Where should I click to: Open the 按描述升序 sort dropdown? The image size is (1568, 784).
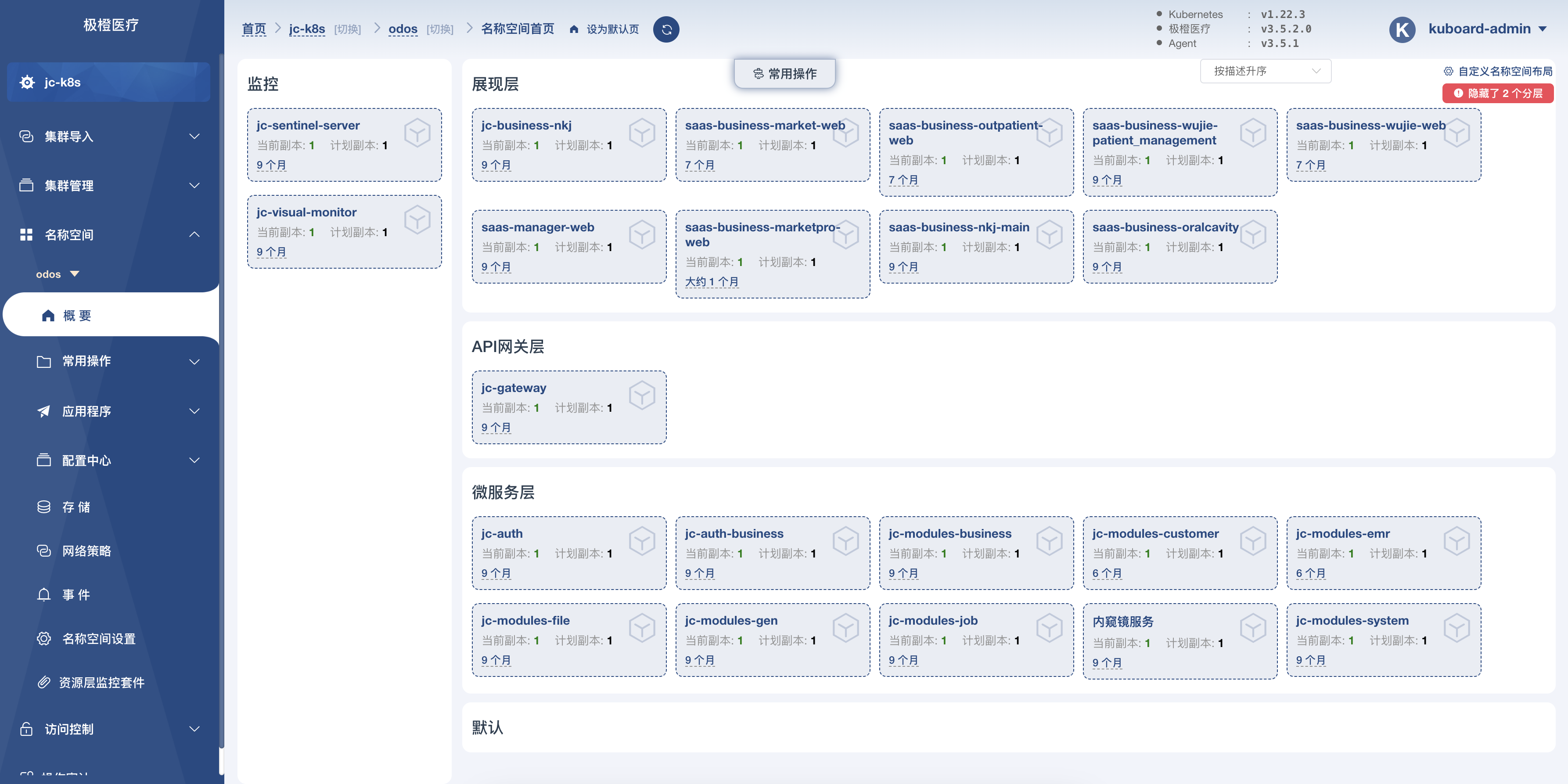click(x=1265, y=71)
